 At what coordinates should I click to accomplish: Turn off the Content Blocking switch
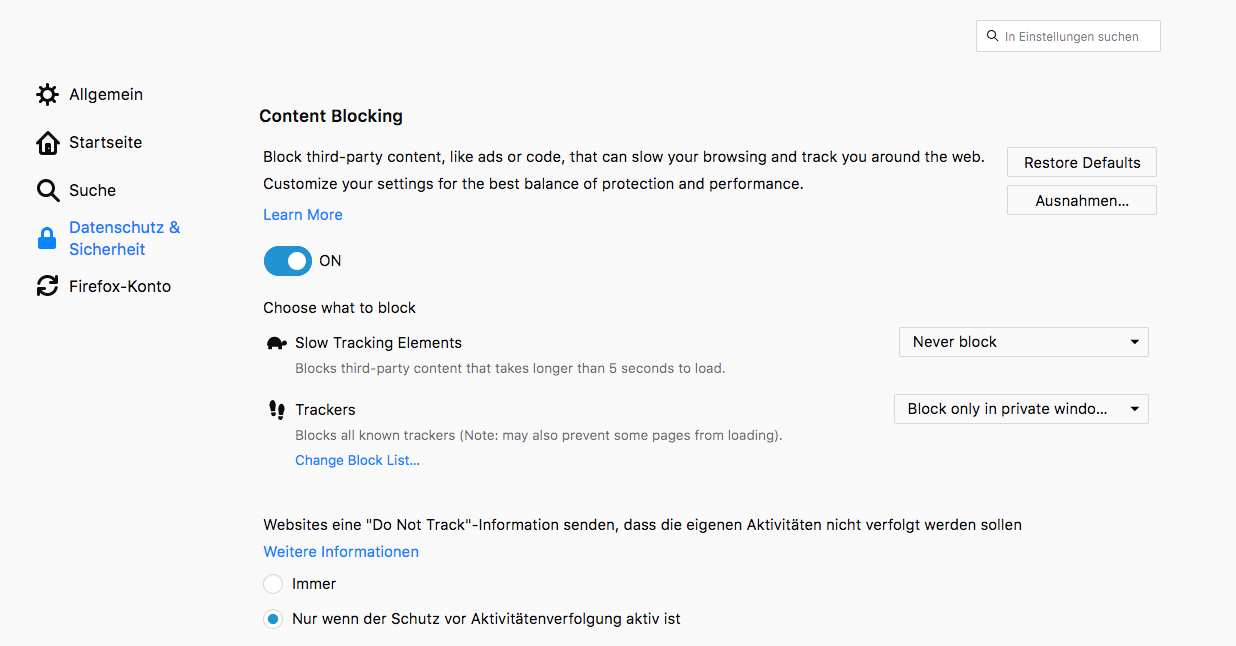(x=288, y=261)
